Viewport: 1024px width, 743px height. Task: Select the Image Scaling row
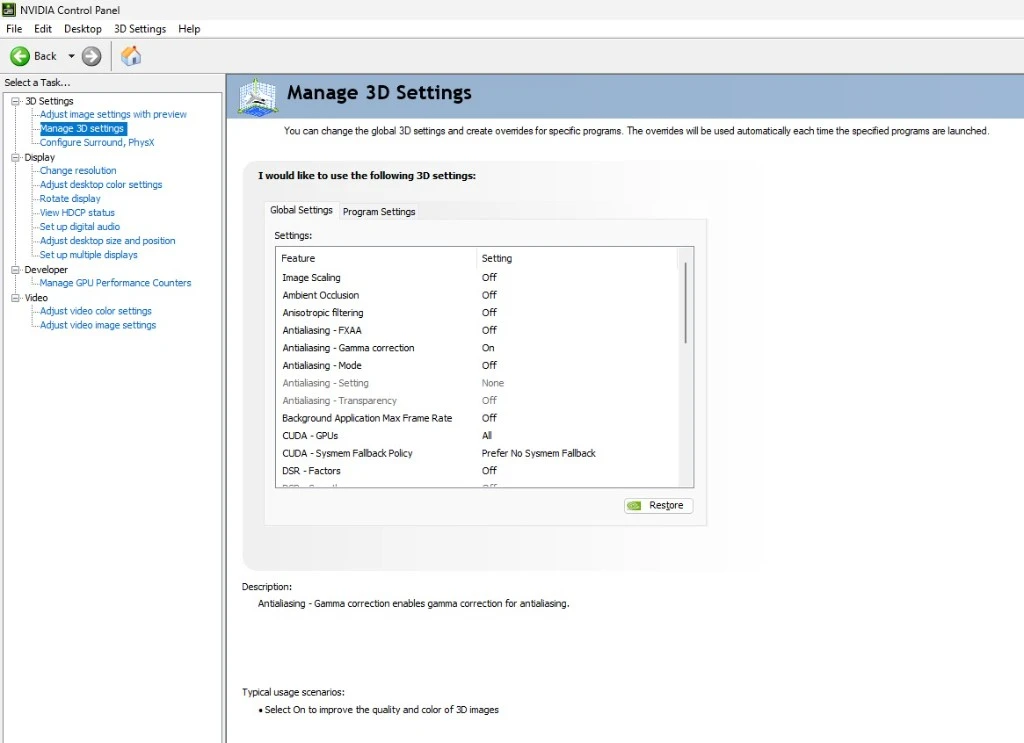pyautogui.click(x=477, y=277)
